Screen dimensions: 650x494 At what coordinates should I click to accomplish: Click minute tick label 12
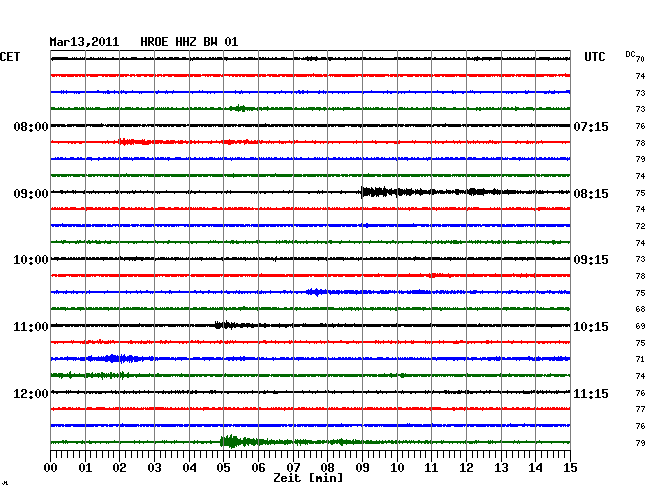(x=466, y=468)
